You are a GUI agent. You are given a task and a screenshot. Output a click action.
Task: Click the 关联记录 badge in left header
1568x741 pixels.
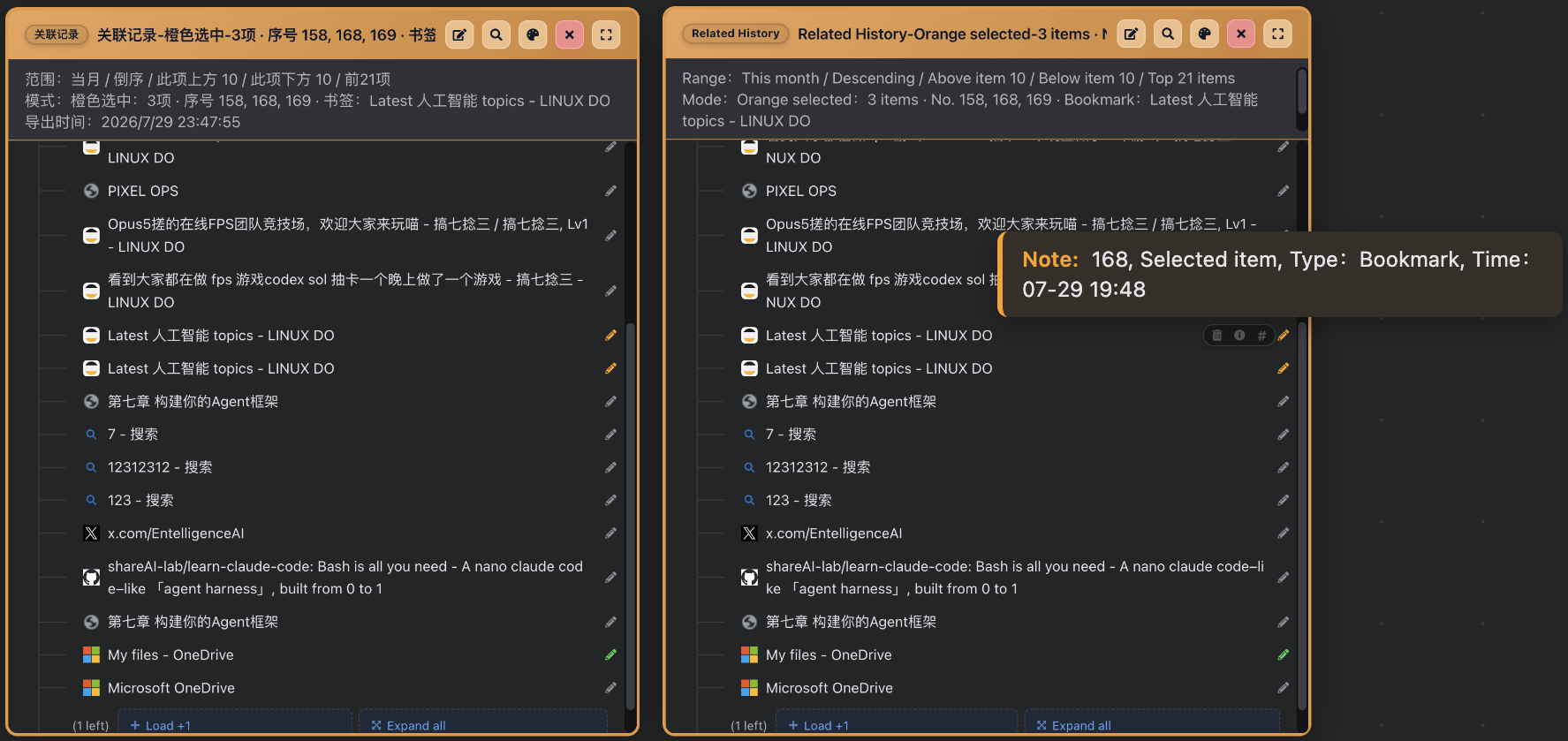point(57,34)
